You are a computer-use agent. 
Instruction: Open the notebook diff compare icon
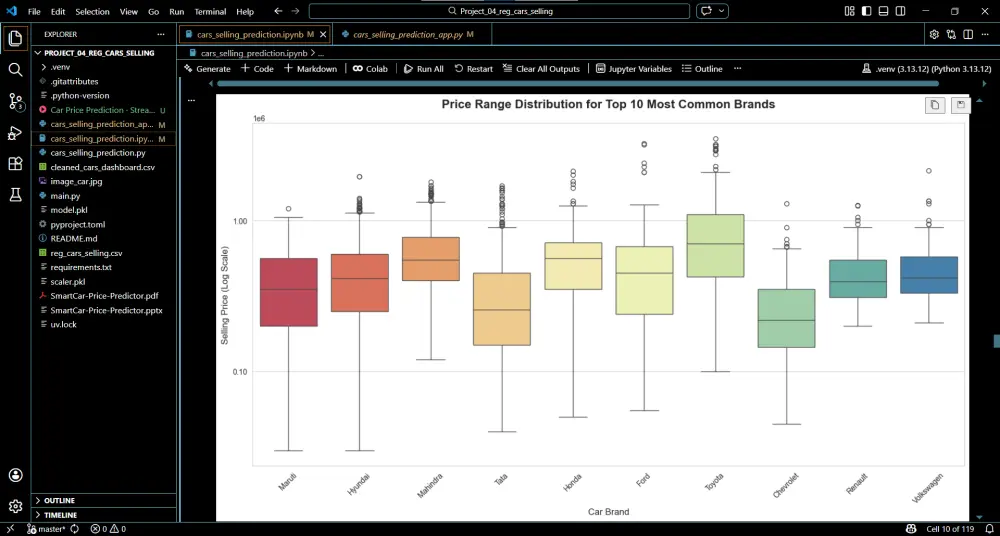[x=952, y=34]
